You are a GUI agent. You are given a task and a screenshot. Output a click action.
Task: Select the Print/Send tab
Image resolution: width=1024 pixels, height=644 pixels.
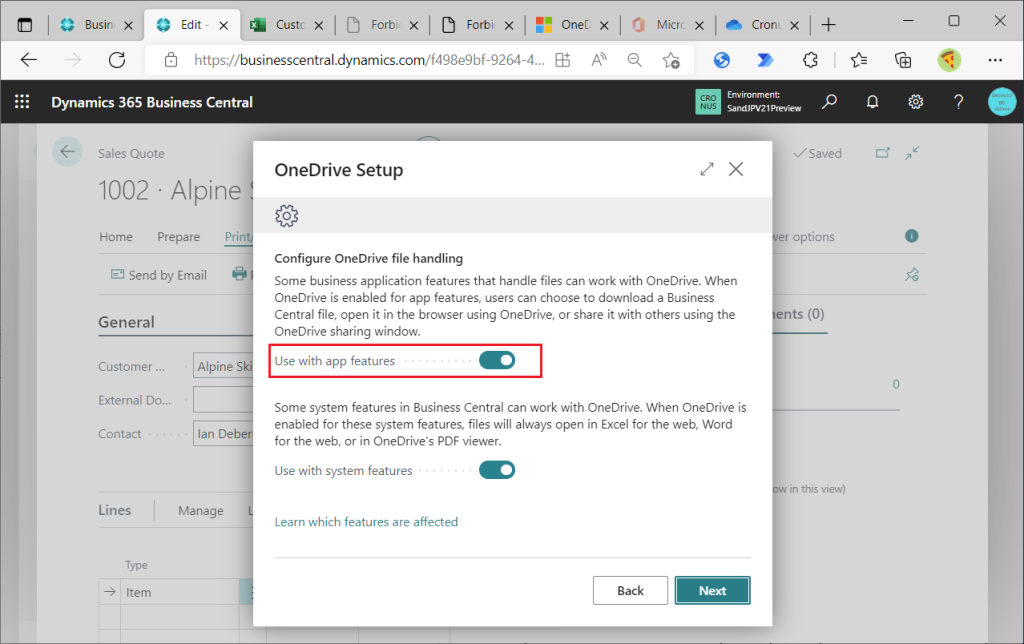pos(238,236)
